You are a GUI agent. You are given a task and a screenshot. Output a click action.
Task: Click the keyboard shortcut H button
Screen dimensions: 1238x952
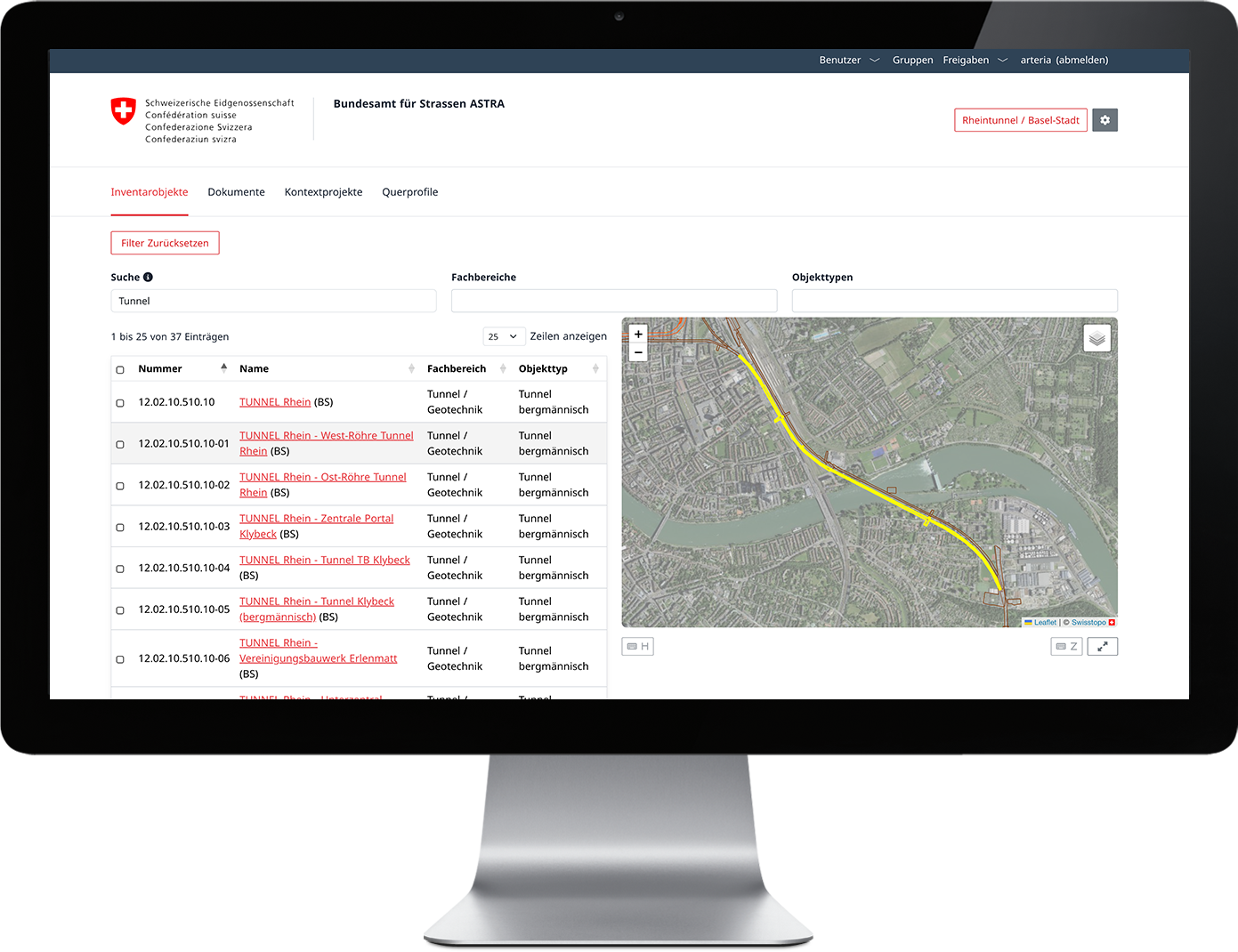[x=637, y=647]
